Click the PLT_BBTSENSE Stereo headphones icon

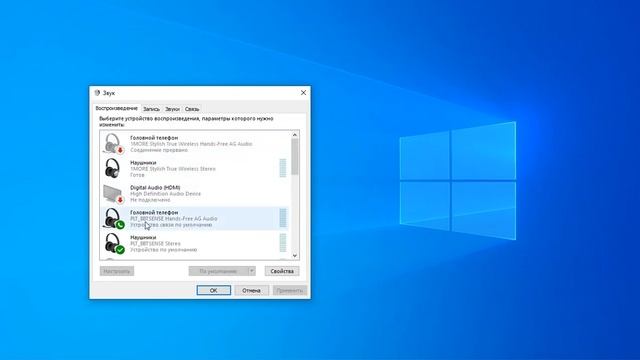coord(113,243)
